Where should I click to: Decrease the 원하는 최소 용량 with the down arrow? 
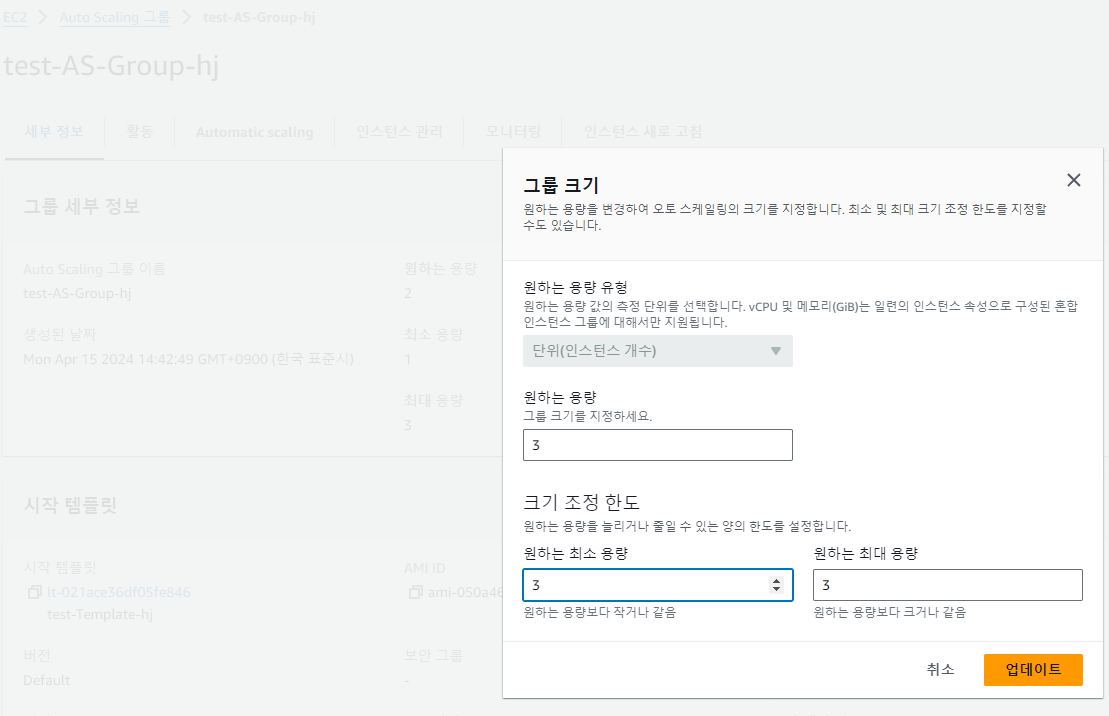pyautogui.click(x=777, y=589)
